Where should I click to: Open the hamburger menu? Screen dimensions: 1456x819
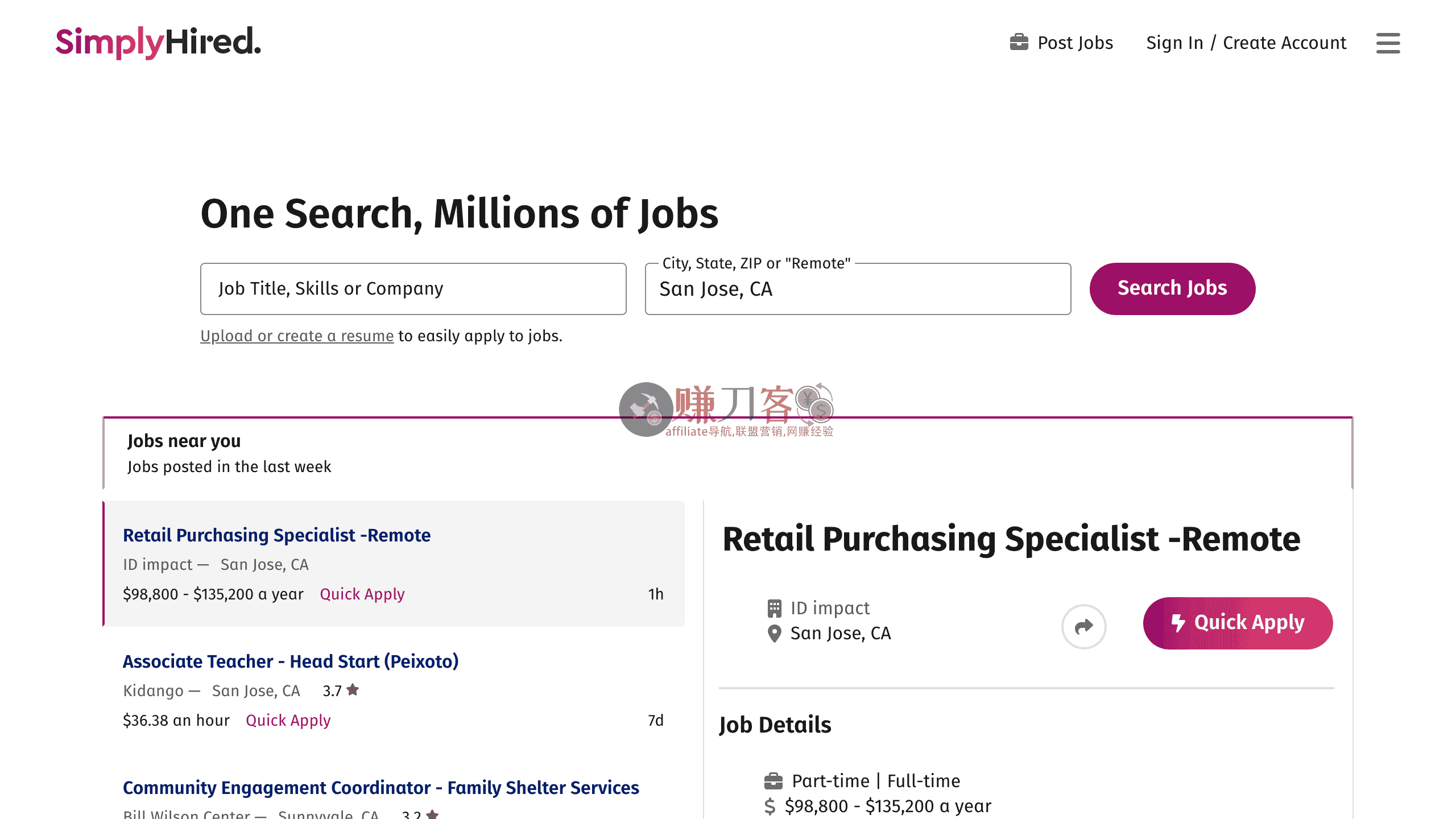[1388, 43]
